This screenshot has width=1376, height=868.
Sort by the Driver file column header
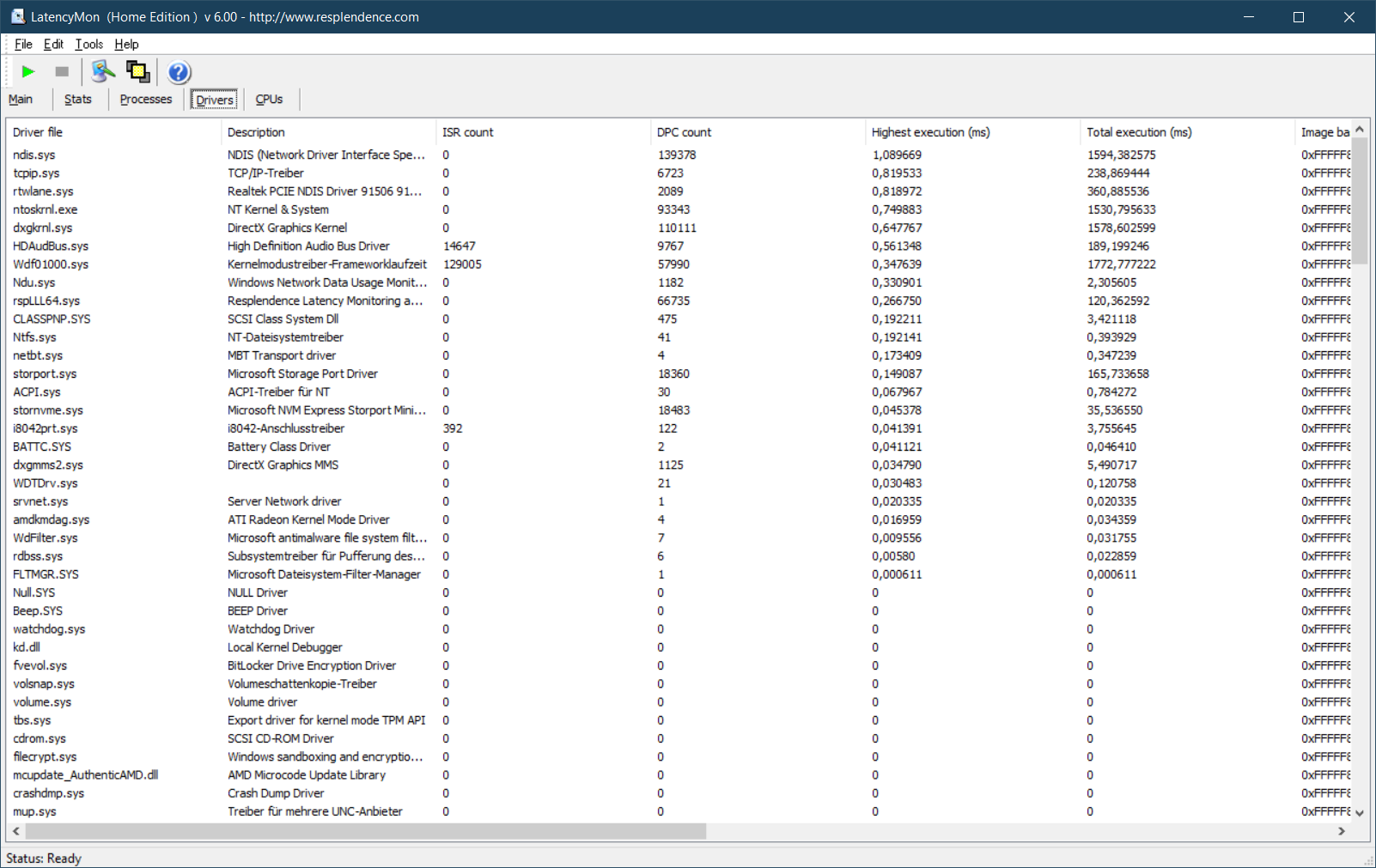(x=113, y=132)
